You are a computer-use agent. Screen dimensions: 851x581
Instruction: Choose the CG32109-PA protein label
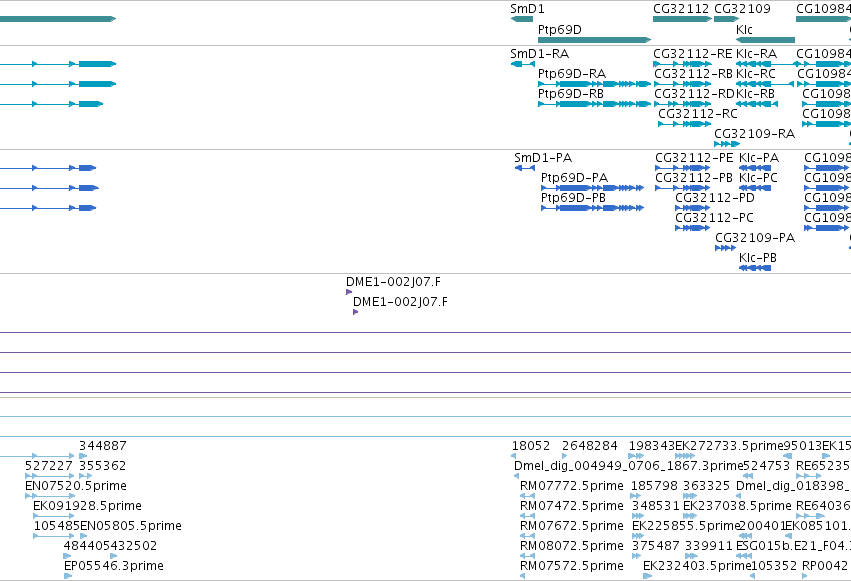pos(755,238)
